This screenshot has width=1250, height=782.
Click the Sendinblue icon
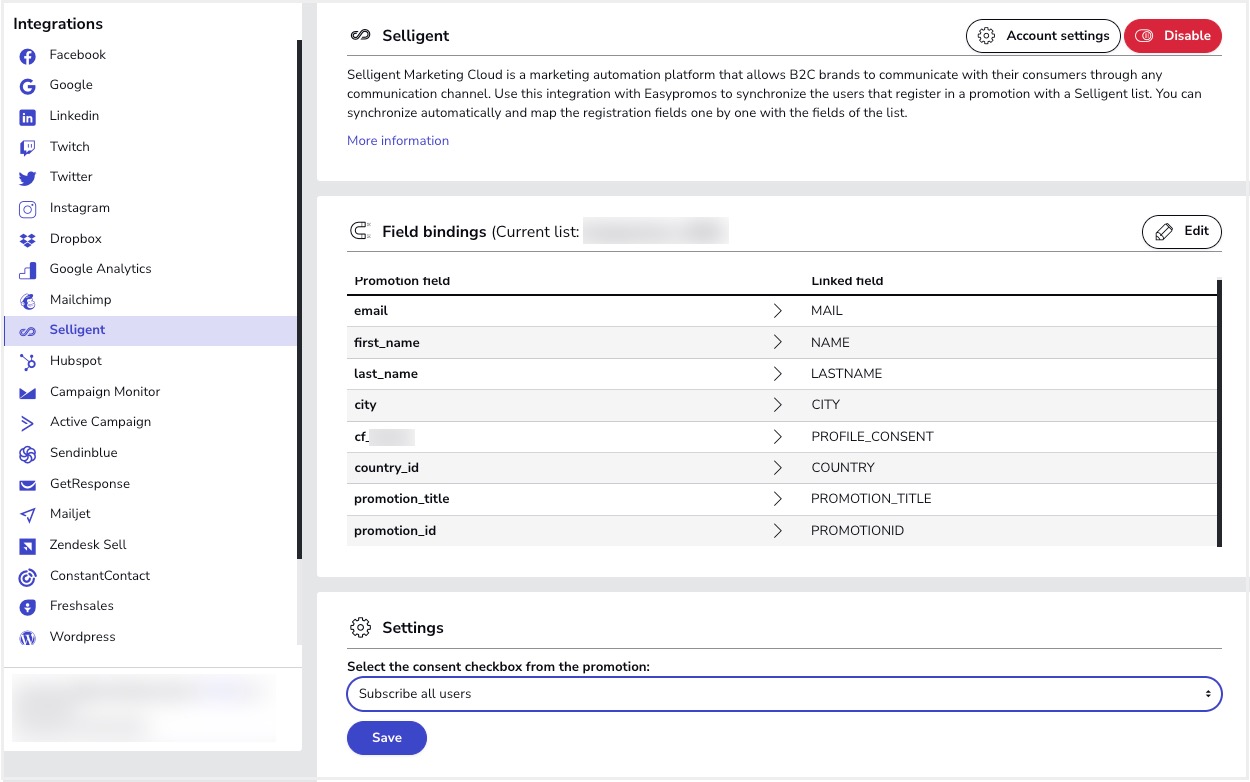(x=28, y=454)
